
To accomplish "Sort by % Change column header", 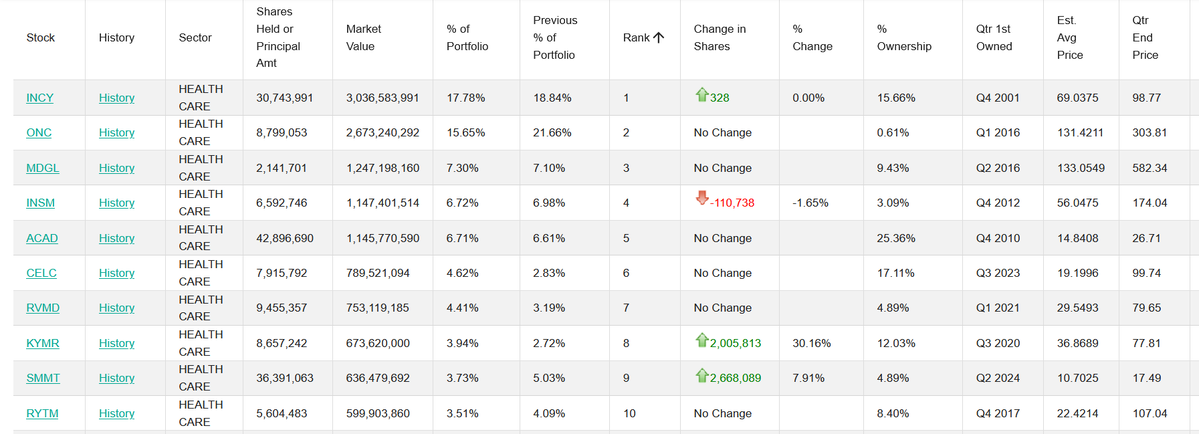I will [812, 37].
